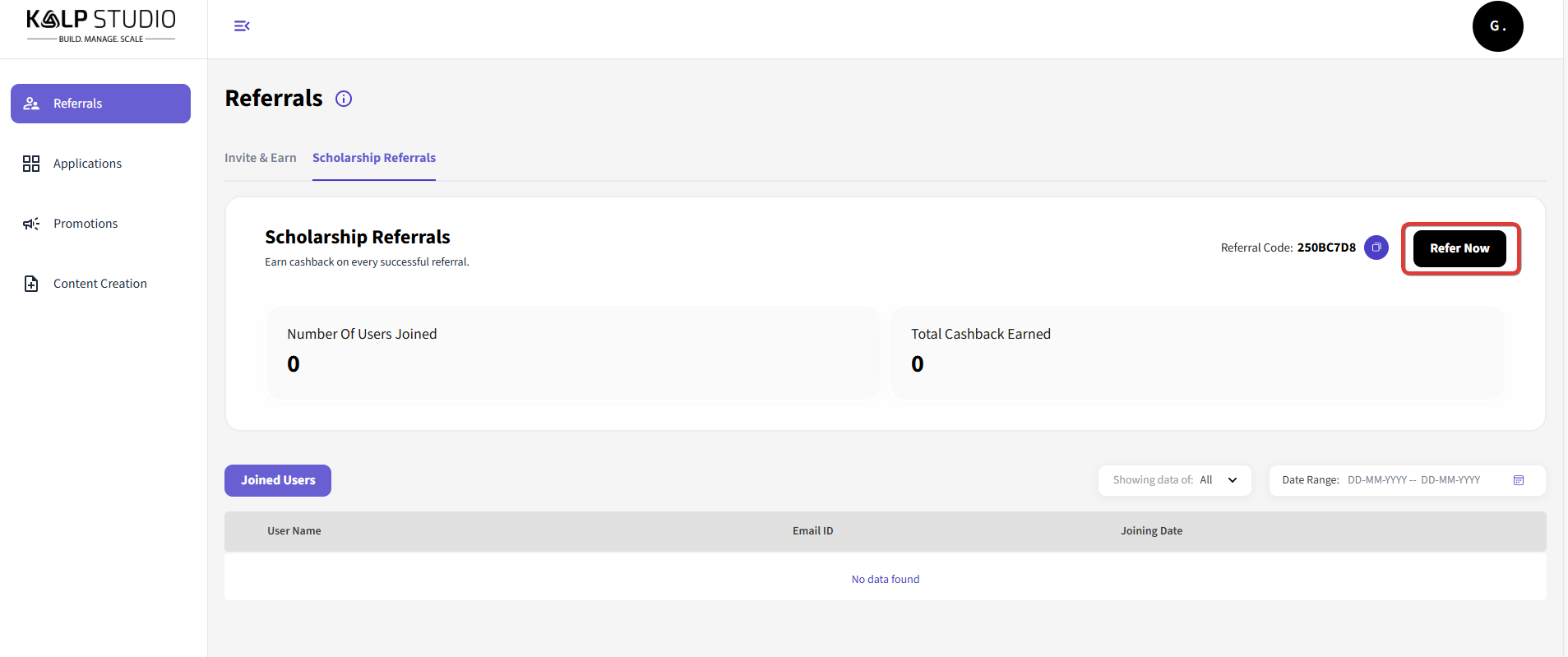Switch to the Invite & Earn tab

pos(260,158)
